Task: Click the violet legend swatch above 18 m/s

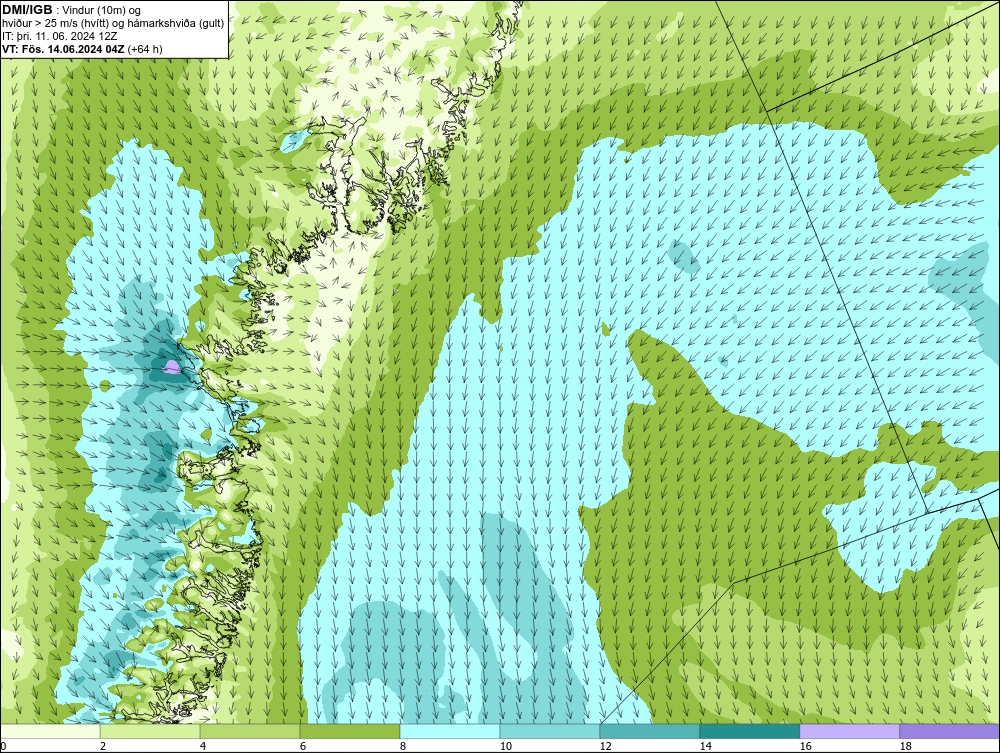Action: click(950, 731)
